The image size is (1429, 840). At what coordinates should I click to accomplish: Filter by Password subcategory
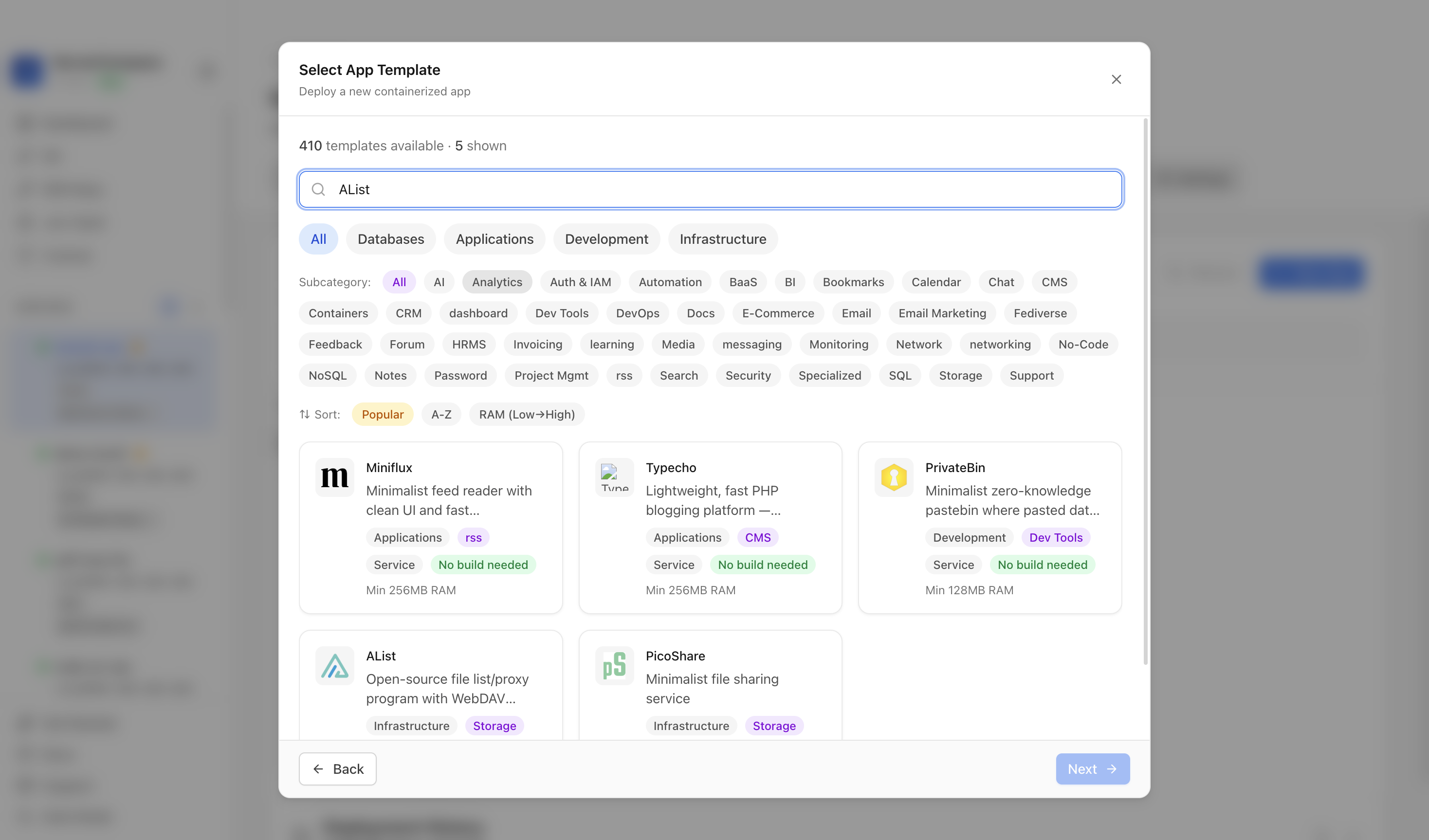pyautogui.click(x=460, y=376)
